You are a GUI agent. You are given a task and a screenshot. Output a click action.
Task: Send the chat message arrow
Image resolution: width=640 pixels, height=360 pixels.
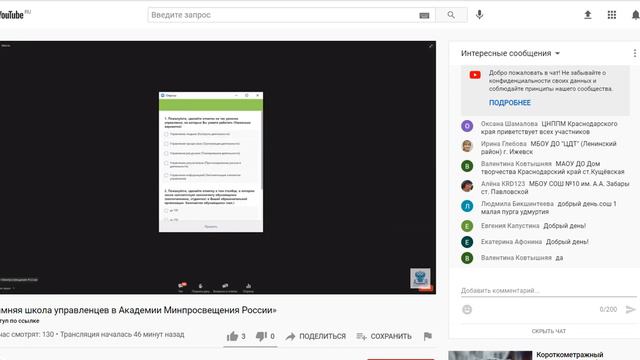630,310
